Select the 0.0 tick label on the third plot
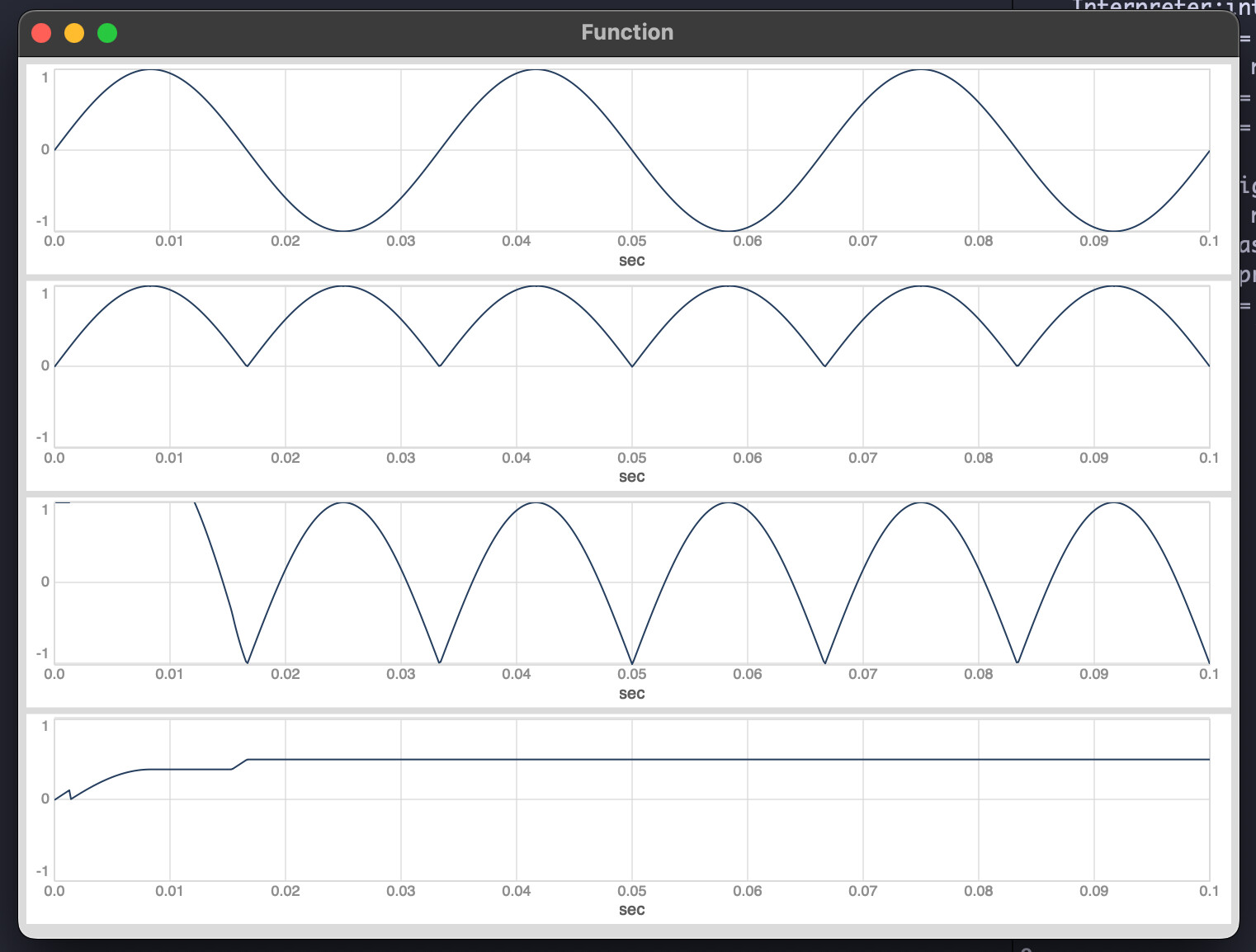The image size is (1256, 952). [54, 674]
